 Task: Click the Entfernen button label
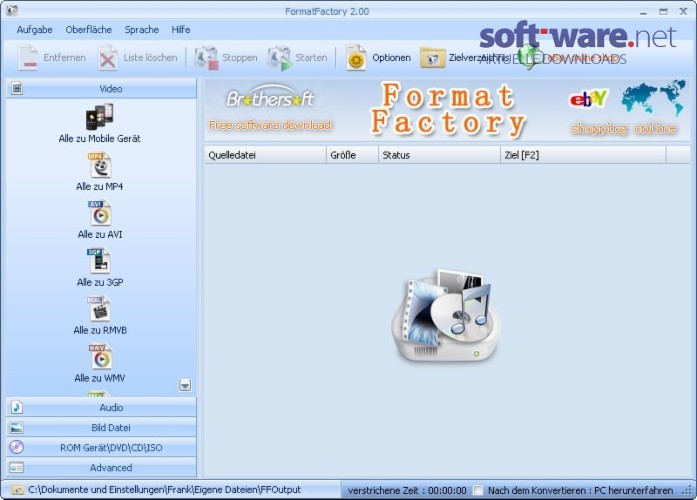click(64, 58)
